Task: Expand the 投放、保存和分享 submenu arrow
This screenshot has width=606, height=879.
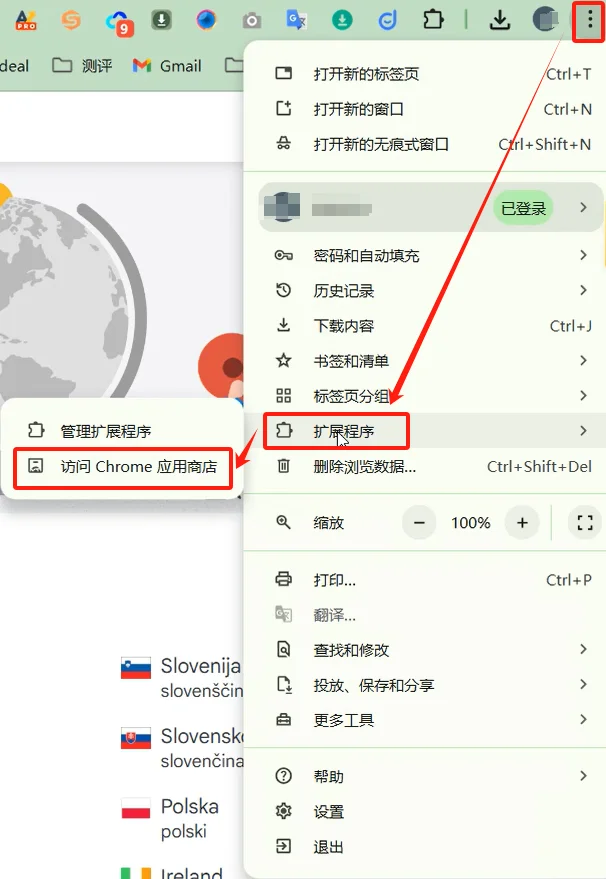Action: tap(583, 684)
